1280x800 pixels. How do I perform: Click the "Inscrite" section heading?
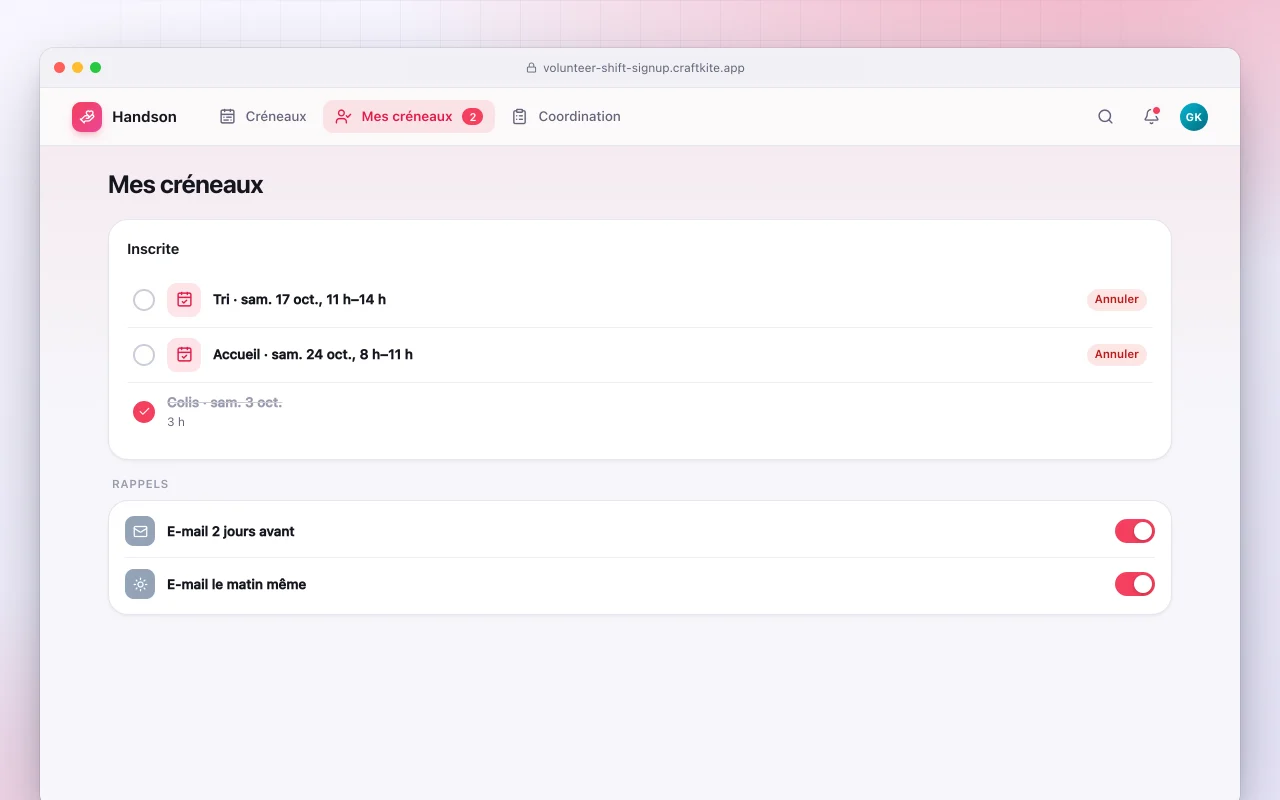(x=153, y=249)
